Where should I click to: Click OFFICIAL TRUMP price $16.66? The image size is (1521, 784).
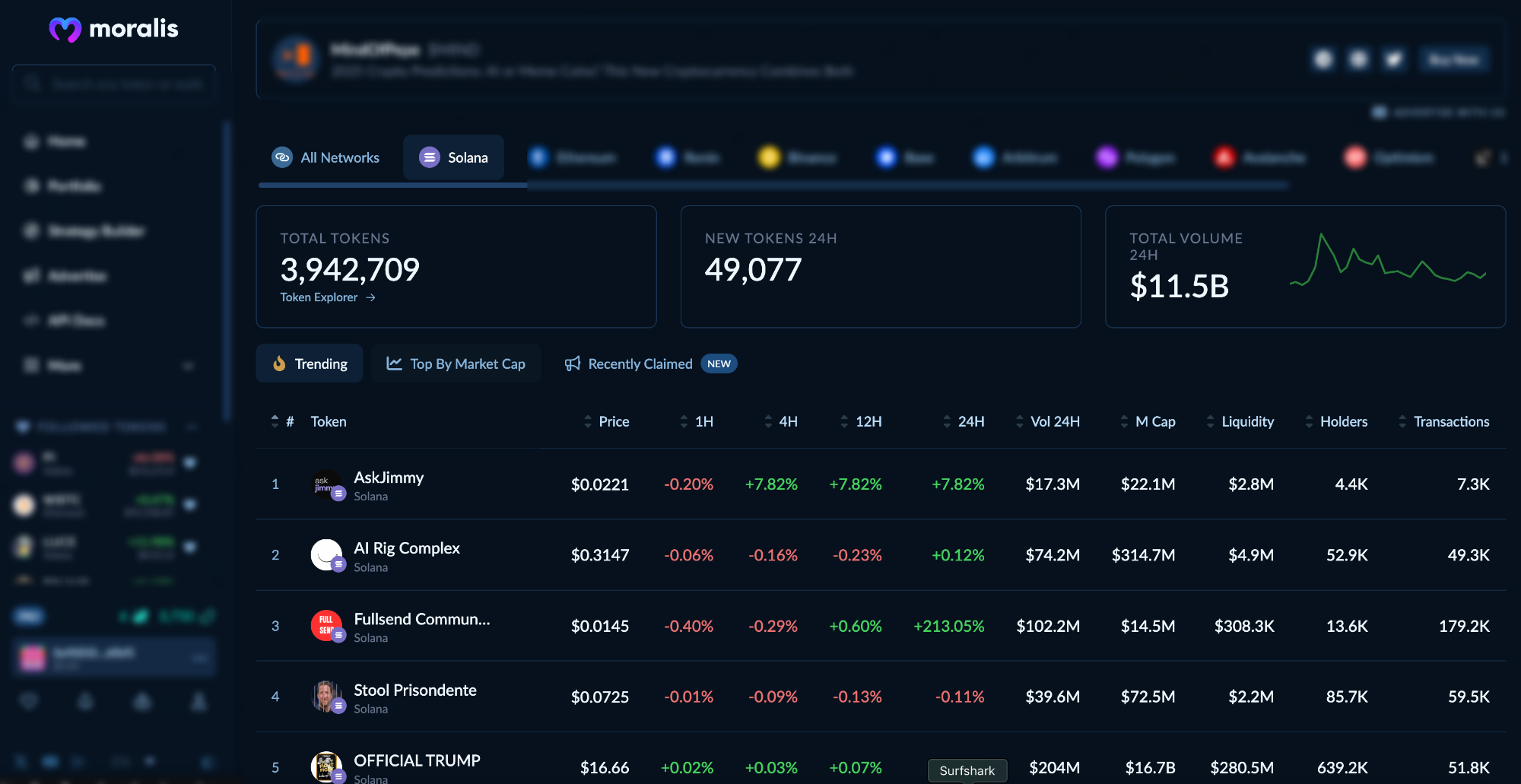pyautogui.click(x=605, y=767)
